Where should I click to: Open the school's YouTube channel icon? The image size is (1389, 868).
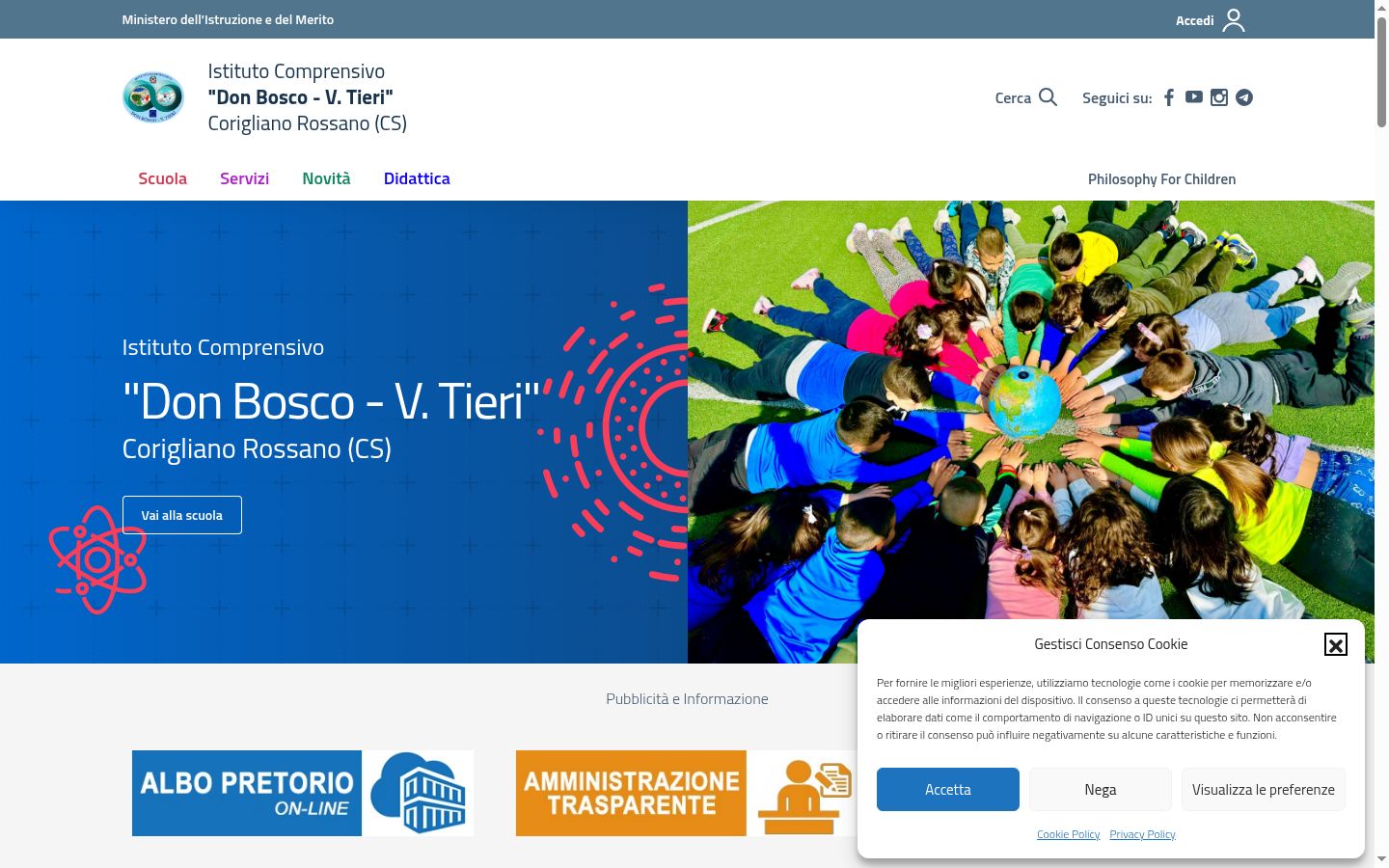click(x=1194, y=97)
